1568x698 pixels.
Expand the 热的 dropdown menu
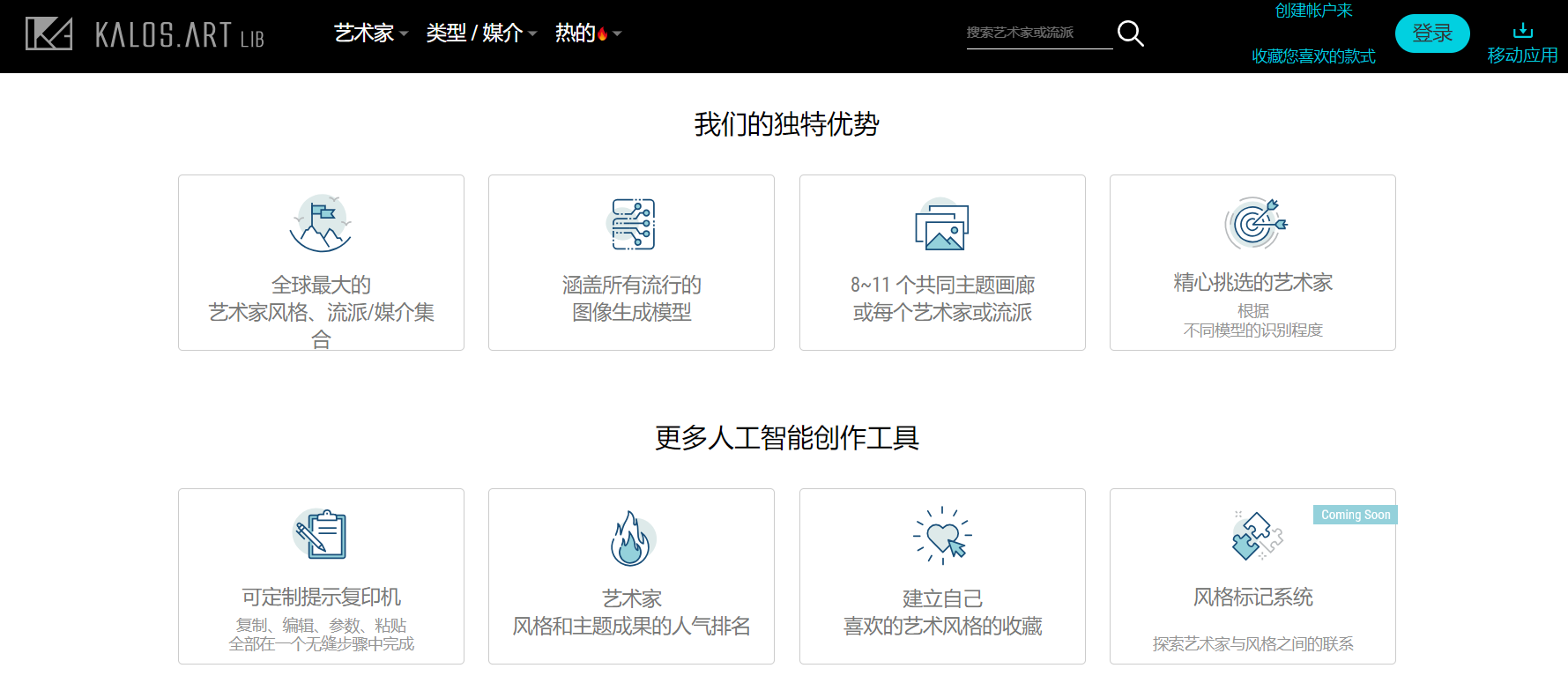pyautogui.click(x=587, y=33)
